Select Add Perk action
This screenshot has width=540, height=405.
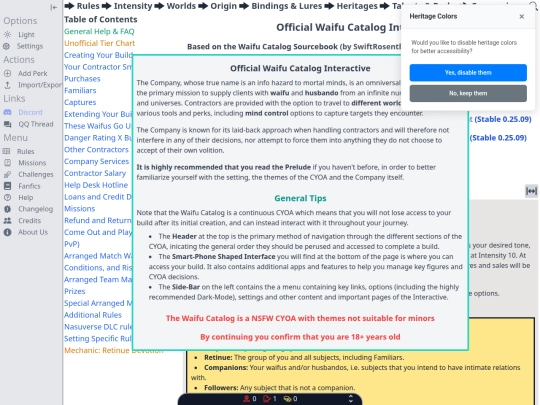(x=33, y=73)
